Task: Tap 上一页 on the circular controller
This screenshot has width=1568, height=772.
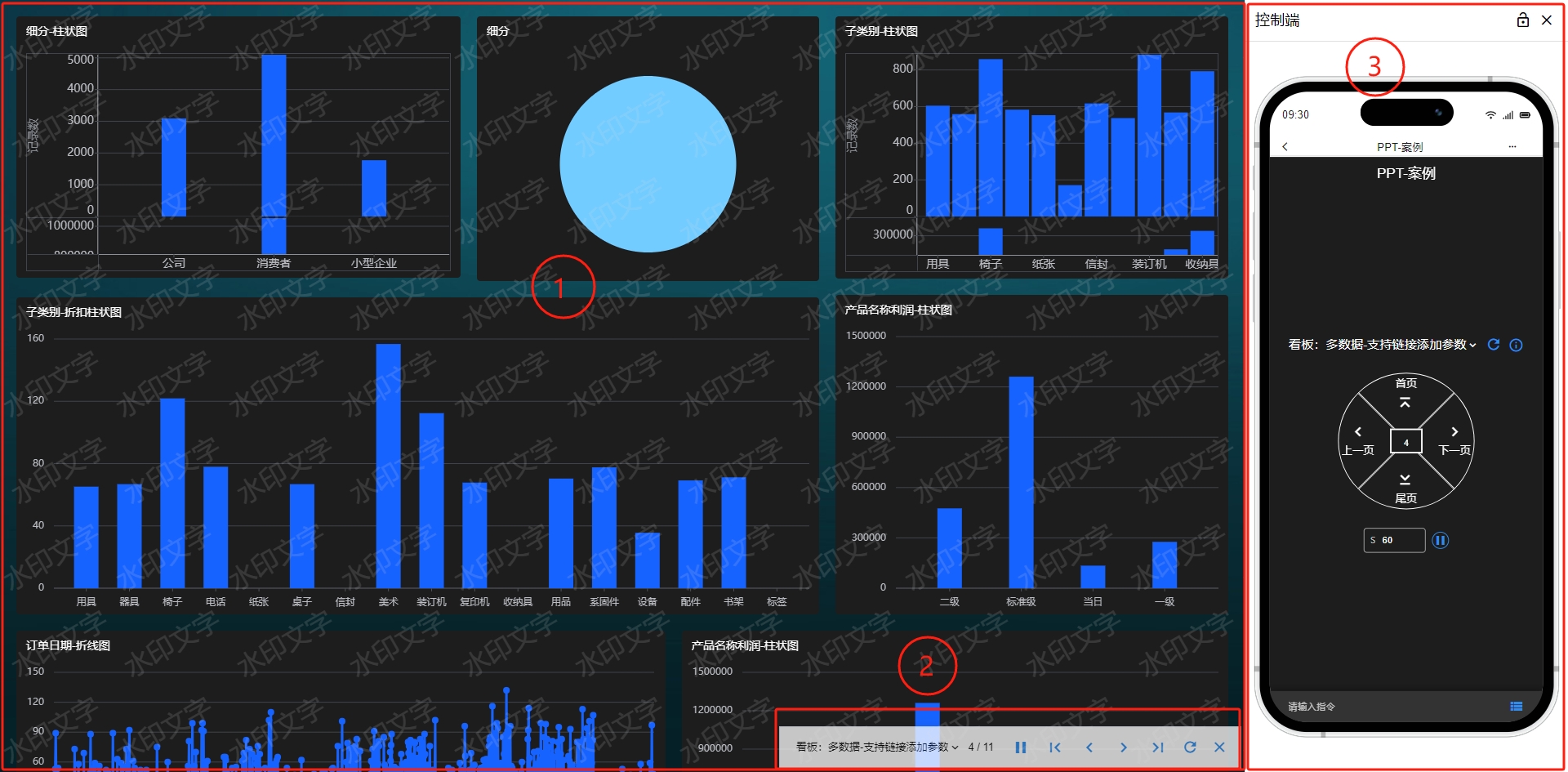Action: (x=1358, y=442)
